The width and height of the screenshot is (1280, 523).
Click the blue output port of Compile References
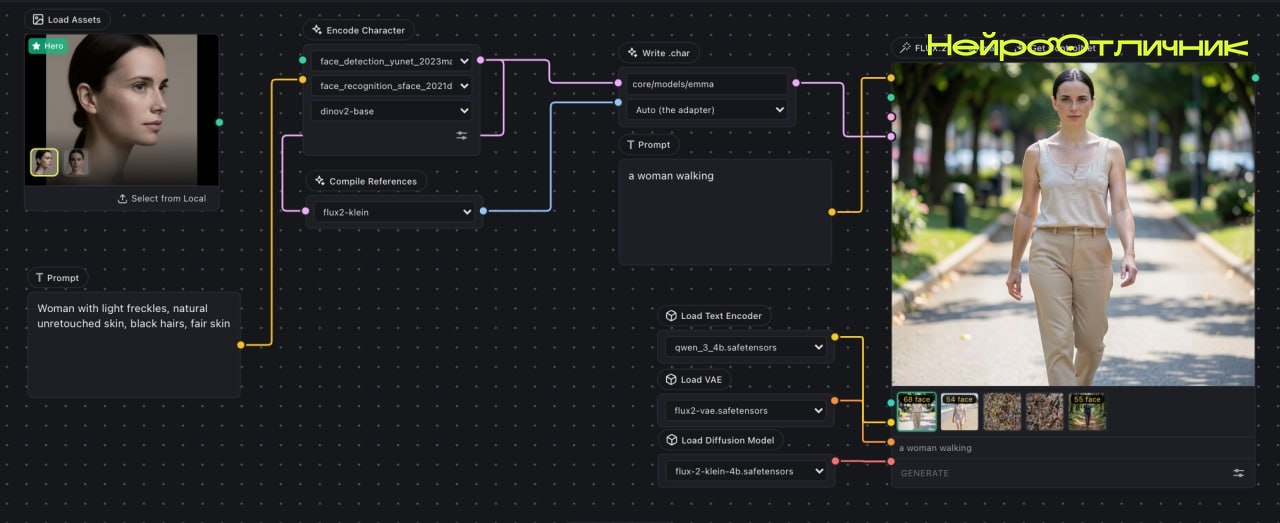pos(483,211)
